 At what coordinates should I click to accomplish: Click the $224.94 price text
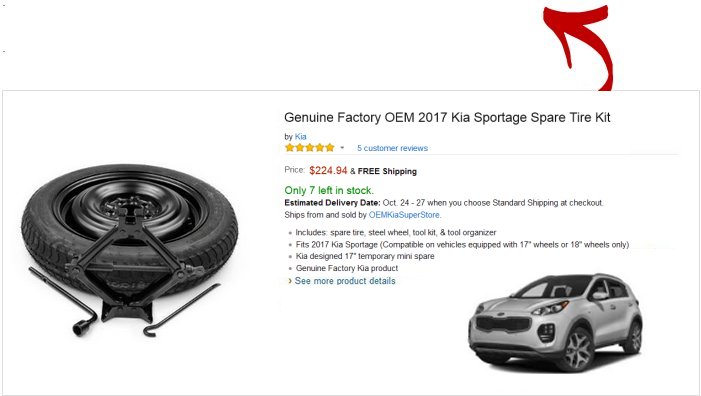point(328,170)
